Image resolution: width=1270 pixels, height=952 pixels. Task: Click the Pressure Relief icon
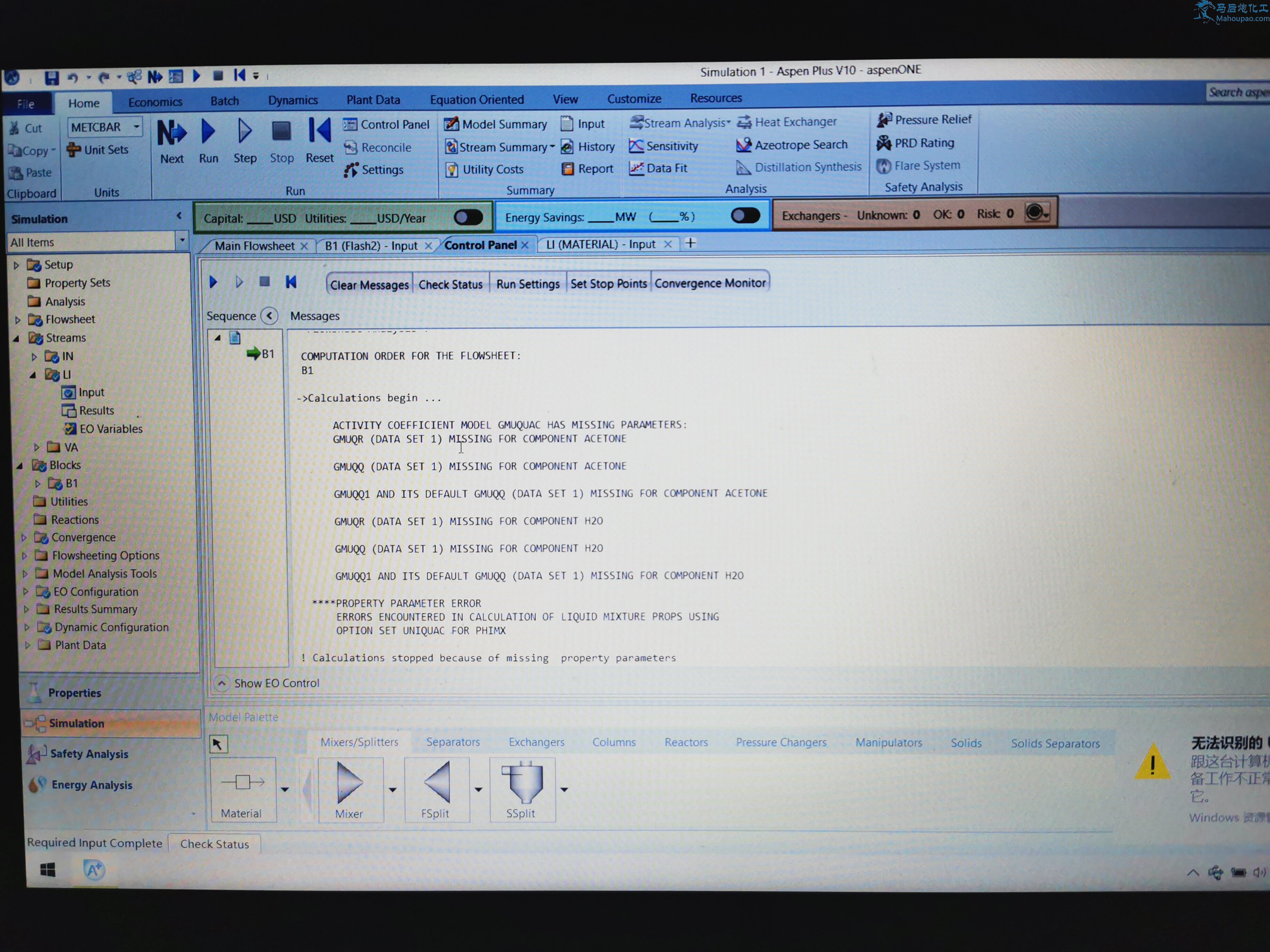point(884,119)
